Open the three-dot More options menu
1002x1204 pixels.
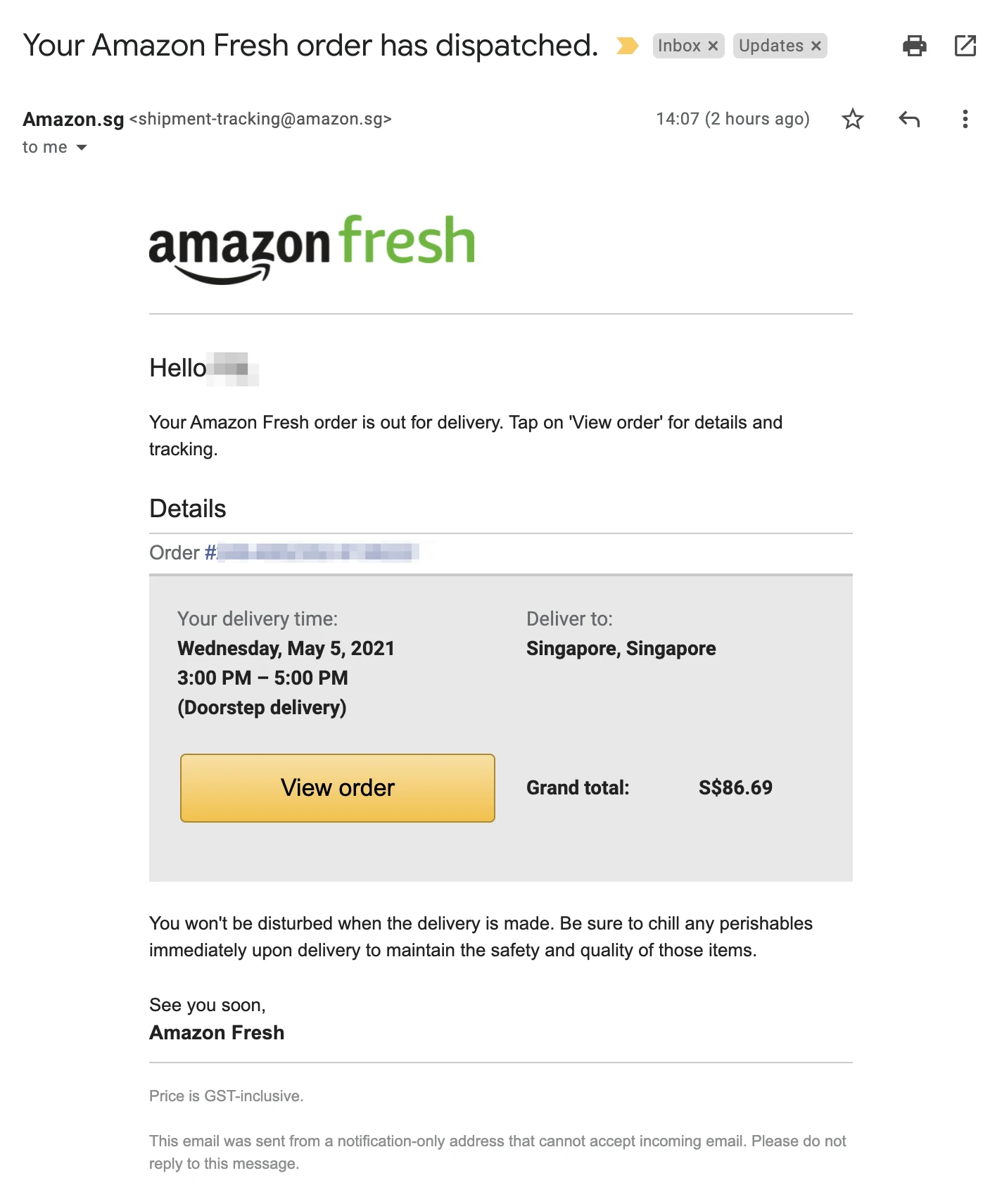coord(965,119)
